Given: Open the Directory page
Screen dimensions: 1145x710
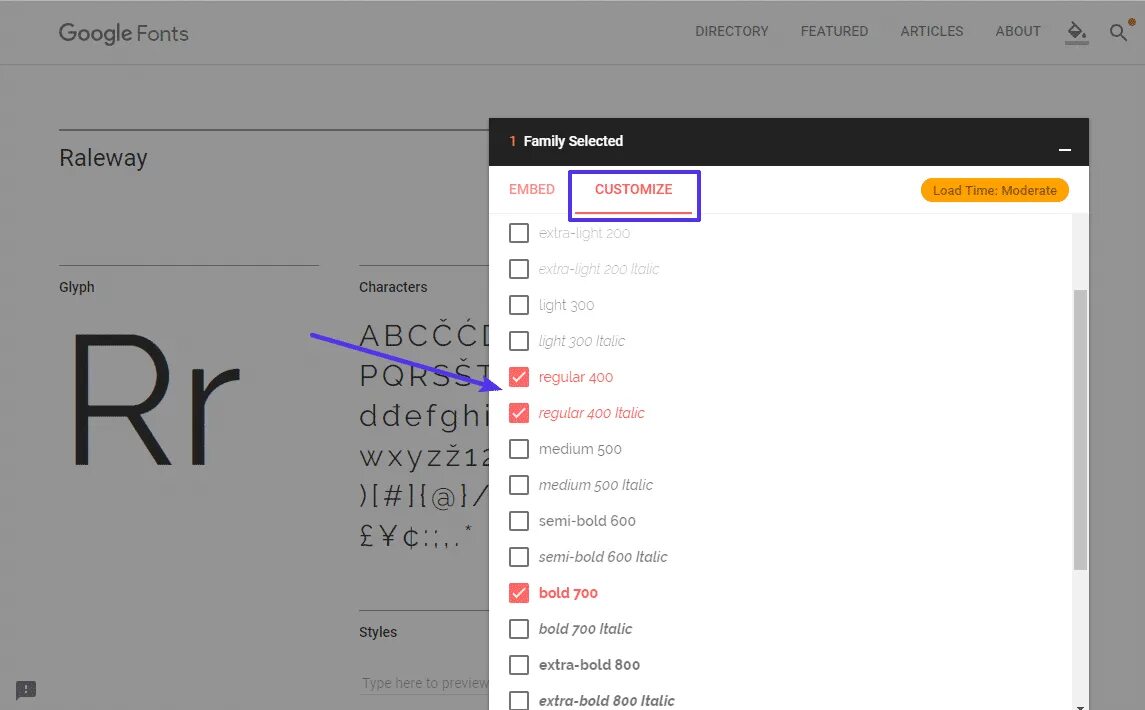Looking at the screenshot, I should tap(732, 31).
